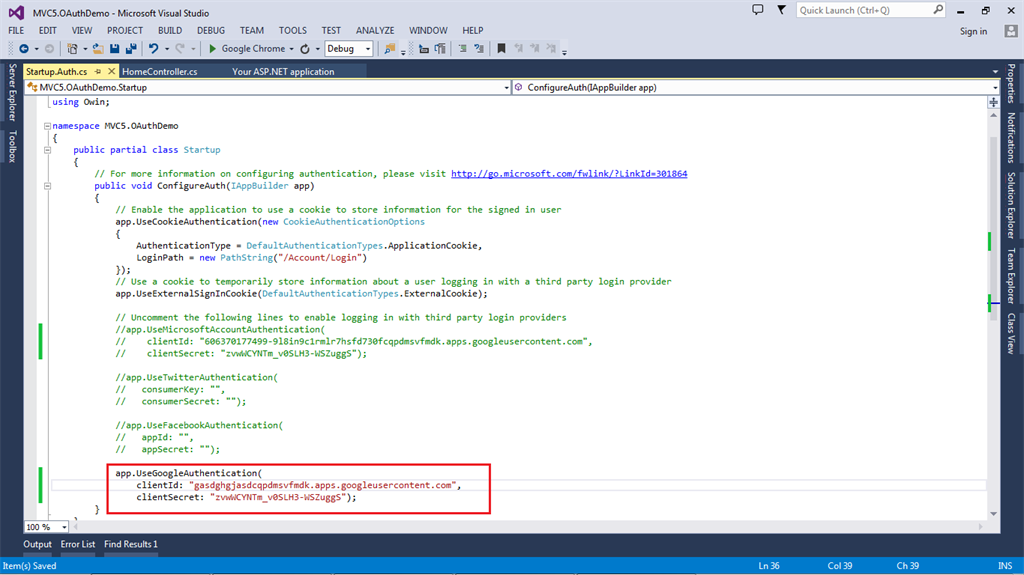Screen dimensions: 1024x575
Task: Click the Undo toolbar icon
Action: point(153,48)
